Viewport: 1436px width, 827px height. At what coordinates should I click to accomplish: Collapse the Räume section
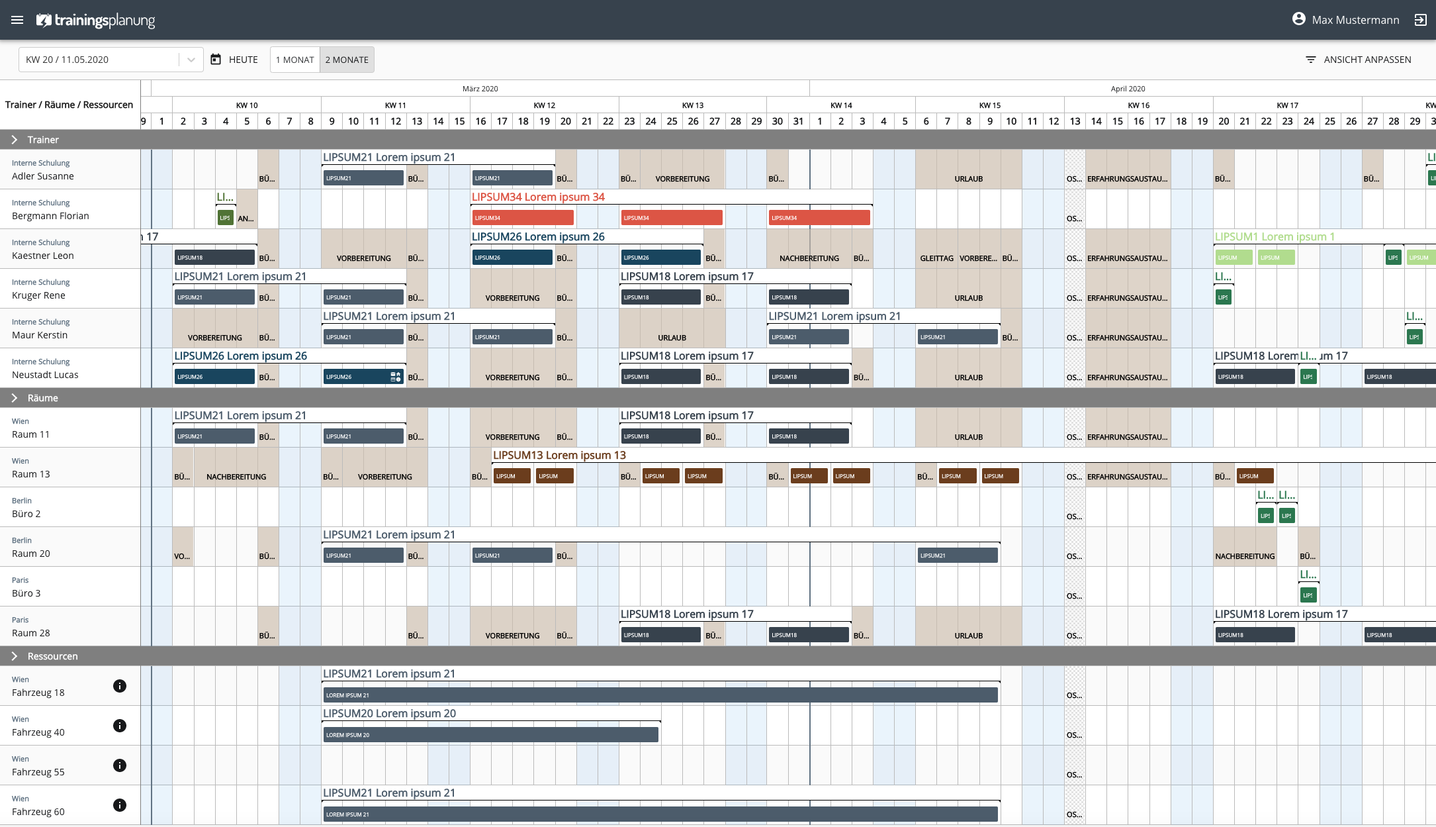pyautogui.click(x=14, y=398)
